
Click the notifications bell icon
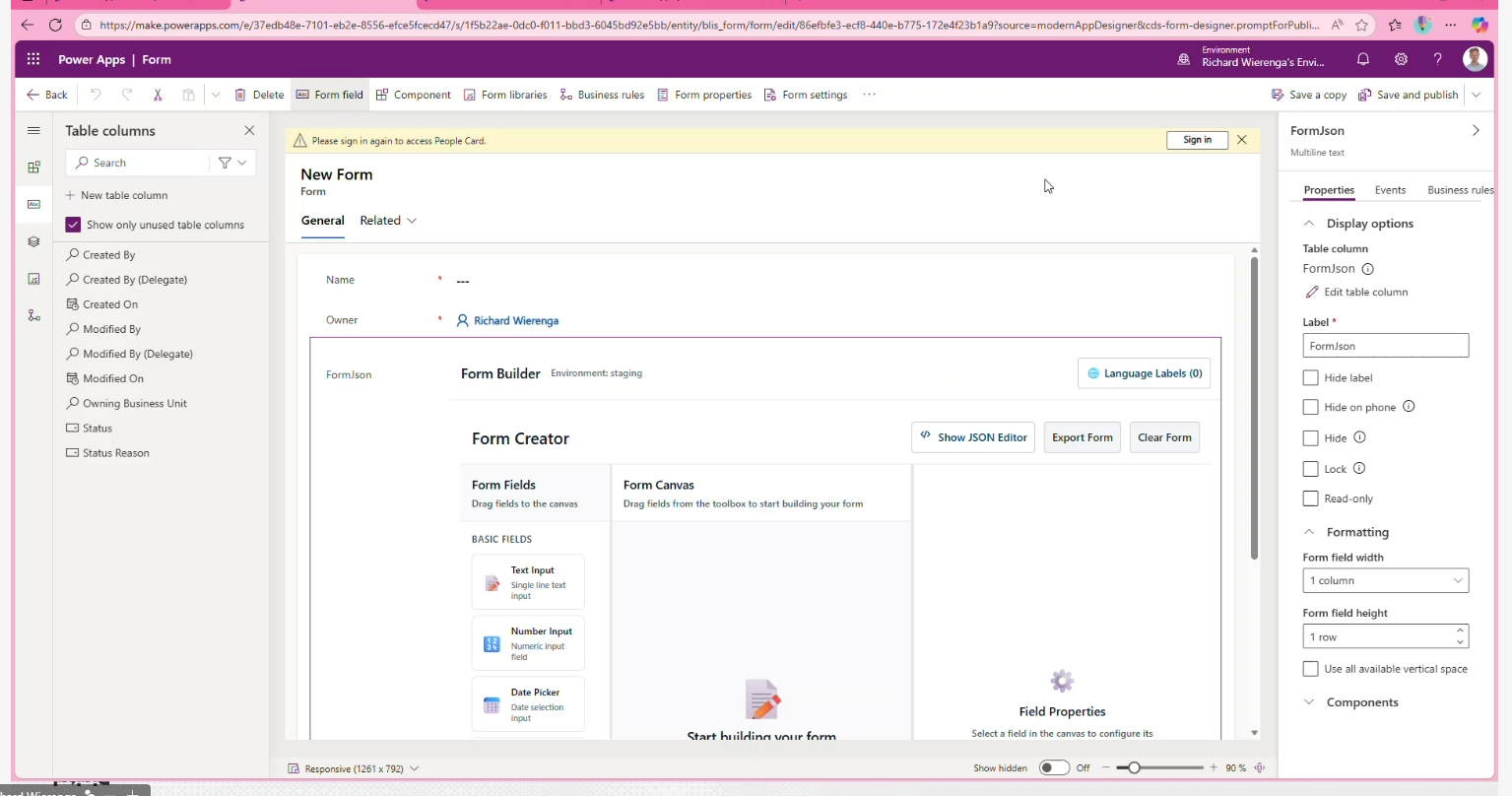tap(1362, 59)
